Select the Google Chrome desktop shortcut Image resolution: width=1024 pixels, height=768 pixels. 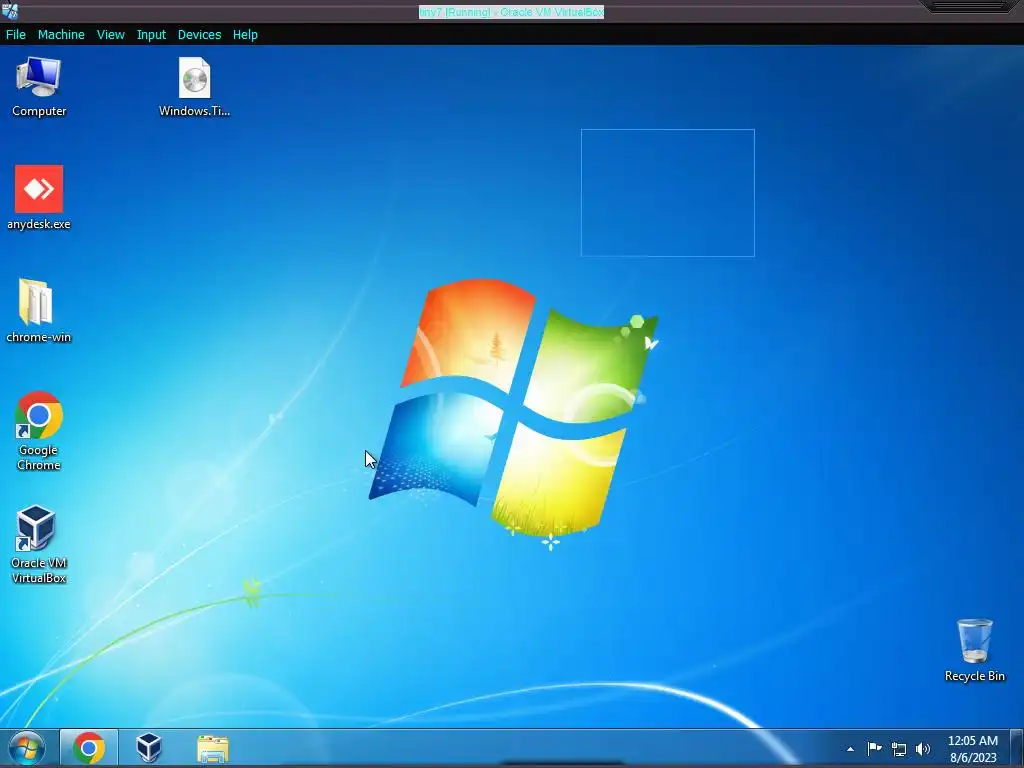coord(39,431)
